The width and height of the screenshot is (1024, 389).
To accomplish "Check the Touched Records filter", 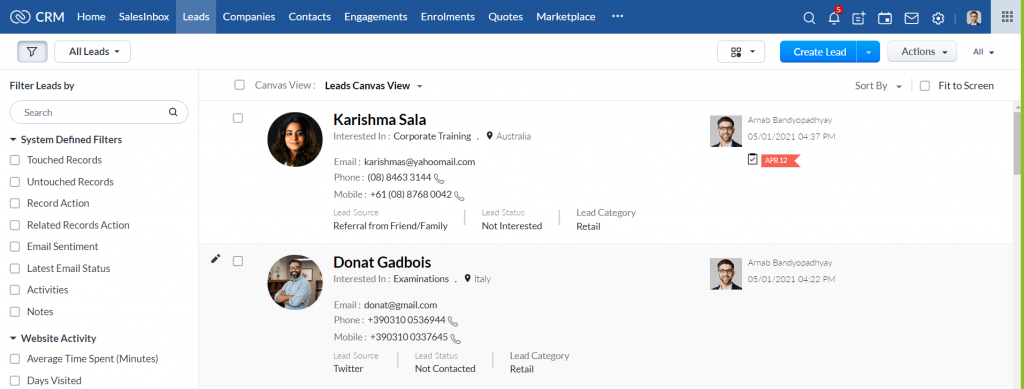I will click(15, 160).
